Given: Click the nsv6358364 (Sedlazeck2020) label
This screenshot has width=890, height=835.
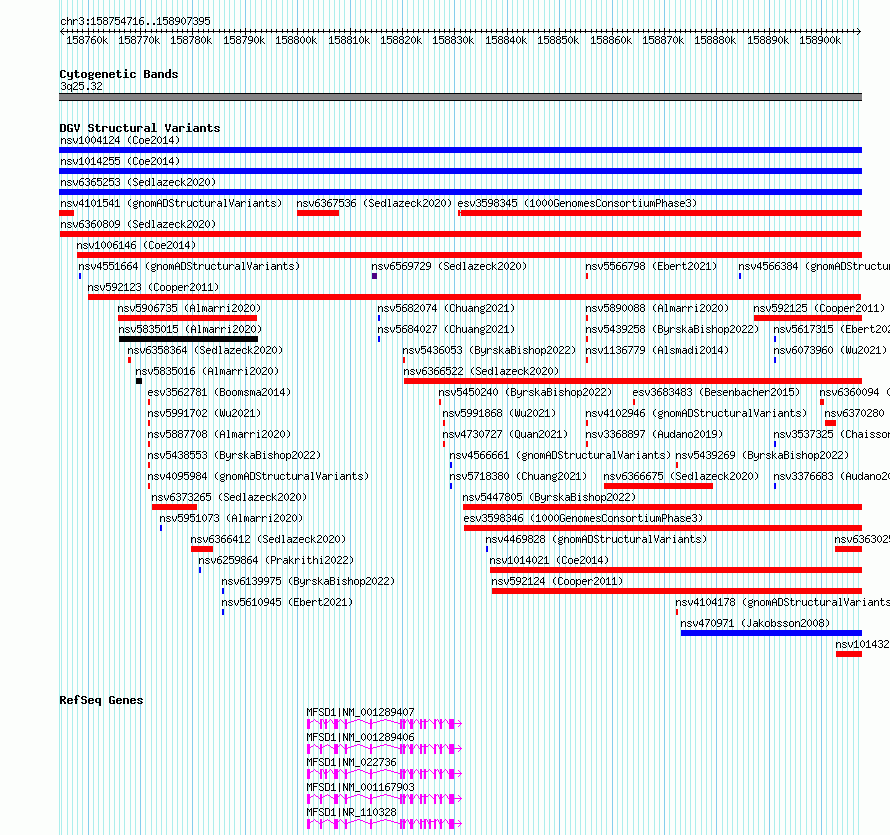Looking at the screenshot, I should (205, 350).
